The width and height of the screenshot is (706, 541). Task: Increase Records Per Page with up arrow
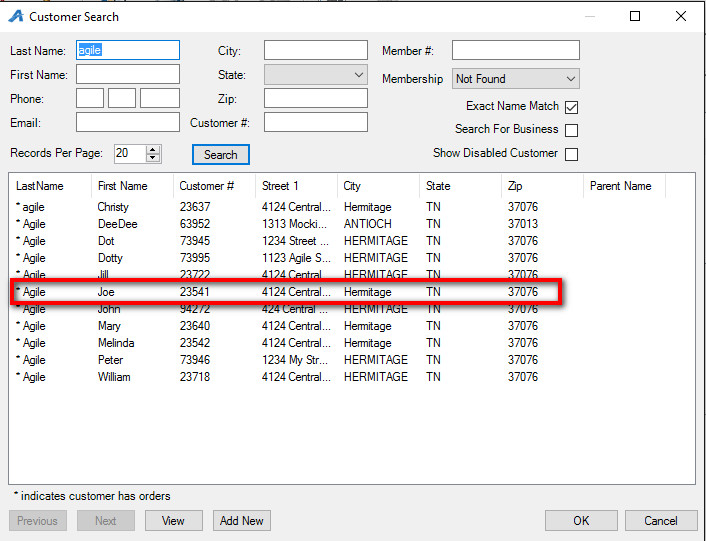(153, 149)
